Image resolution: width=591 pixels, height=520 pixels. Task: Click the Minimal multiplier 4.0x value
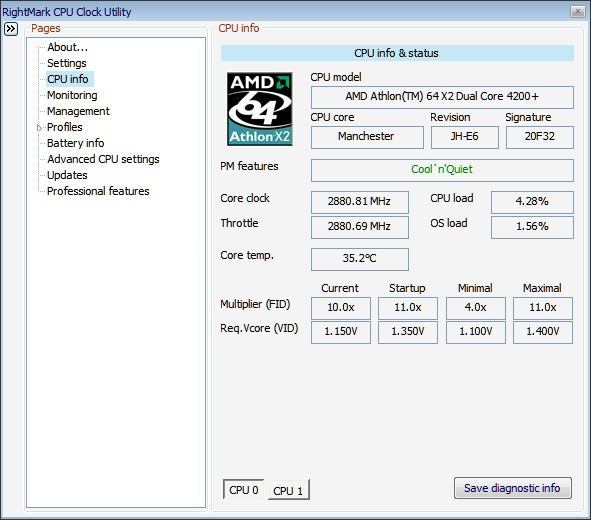pos(476,308)
